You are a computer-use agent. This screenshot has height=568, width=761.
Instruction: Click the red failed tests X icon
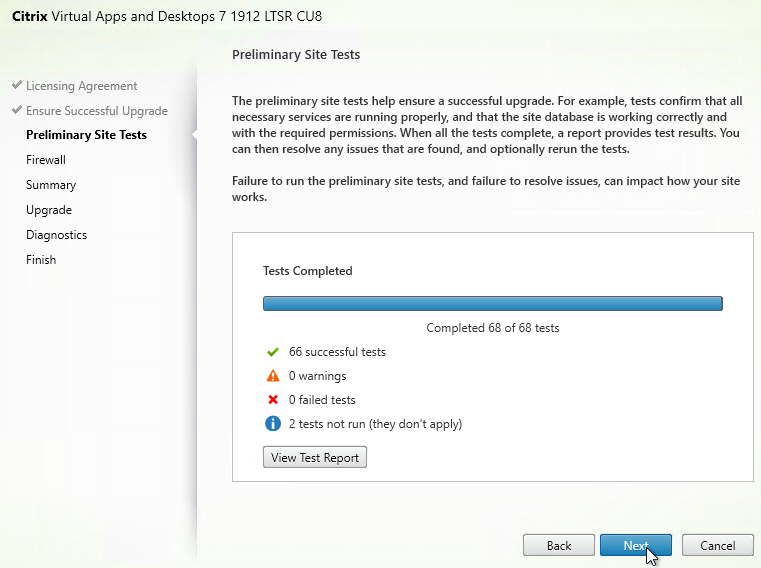coord(272,400)
